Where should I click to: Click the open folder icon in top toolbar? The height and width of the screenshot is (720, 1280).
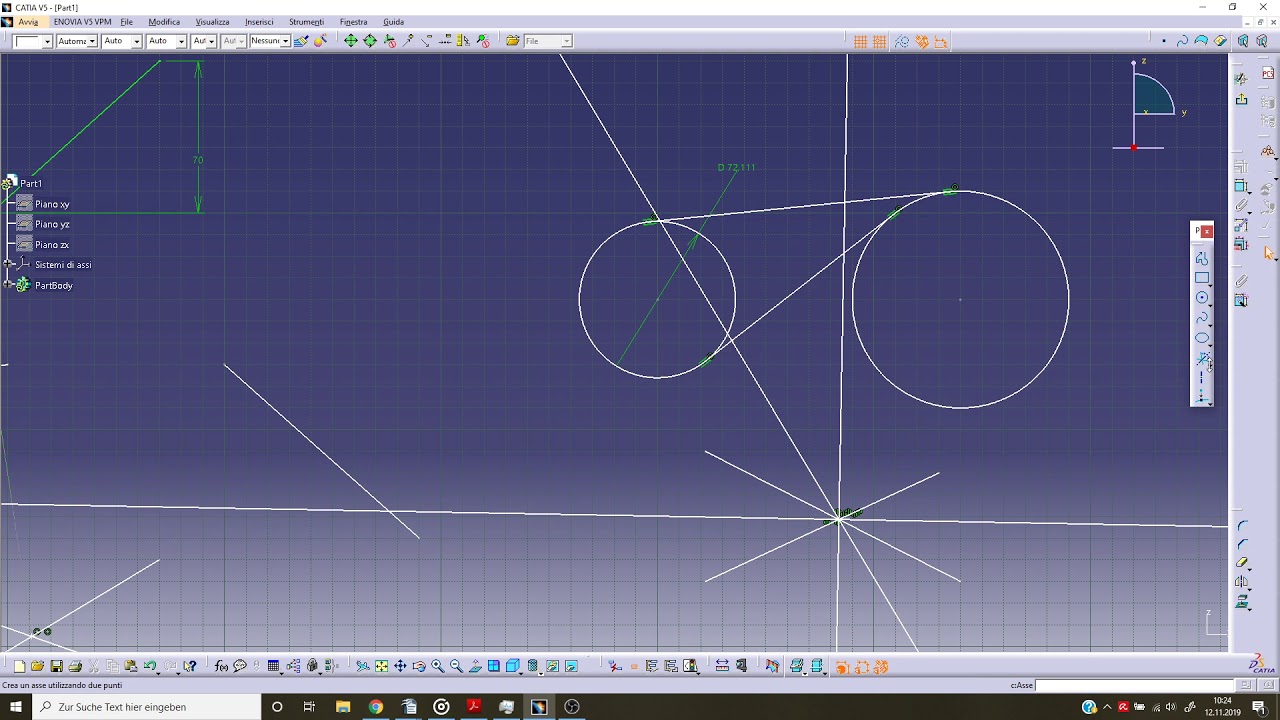pyautogui.click(x=513, y=41)
